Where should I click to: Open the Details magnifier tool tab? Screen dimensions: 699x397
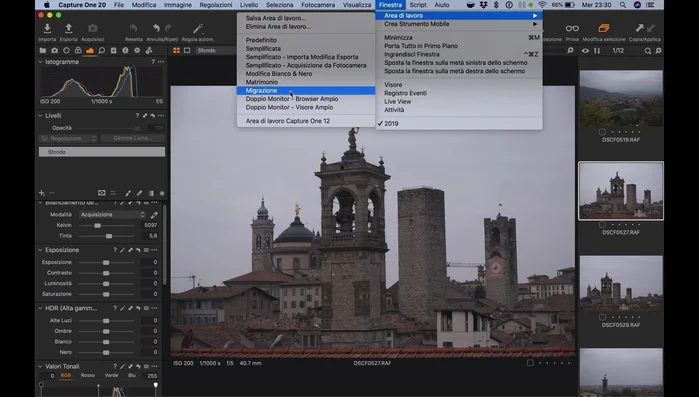coord(102,50)
